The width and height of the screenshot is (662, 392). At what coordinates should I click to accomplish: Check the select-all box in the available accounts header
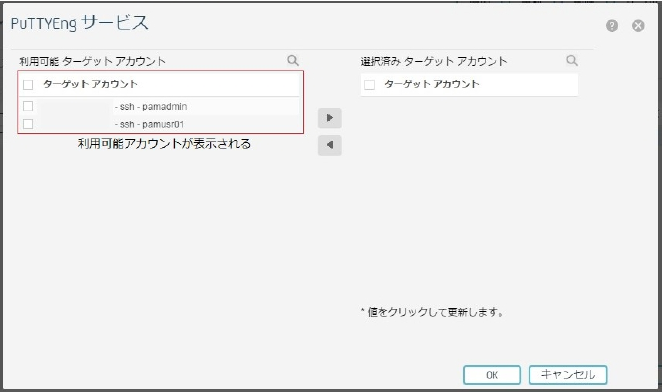(28, 84)
